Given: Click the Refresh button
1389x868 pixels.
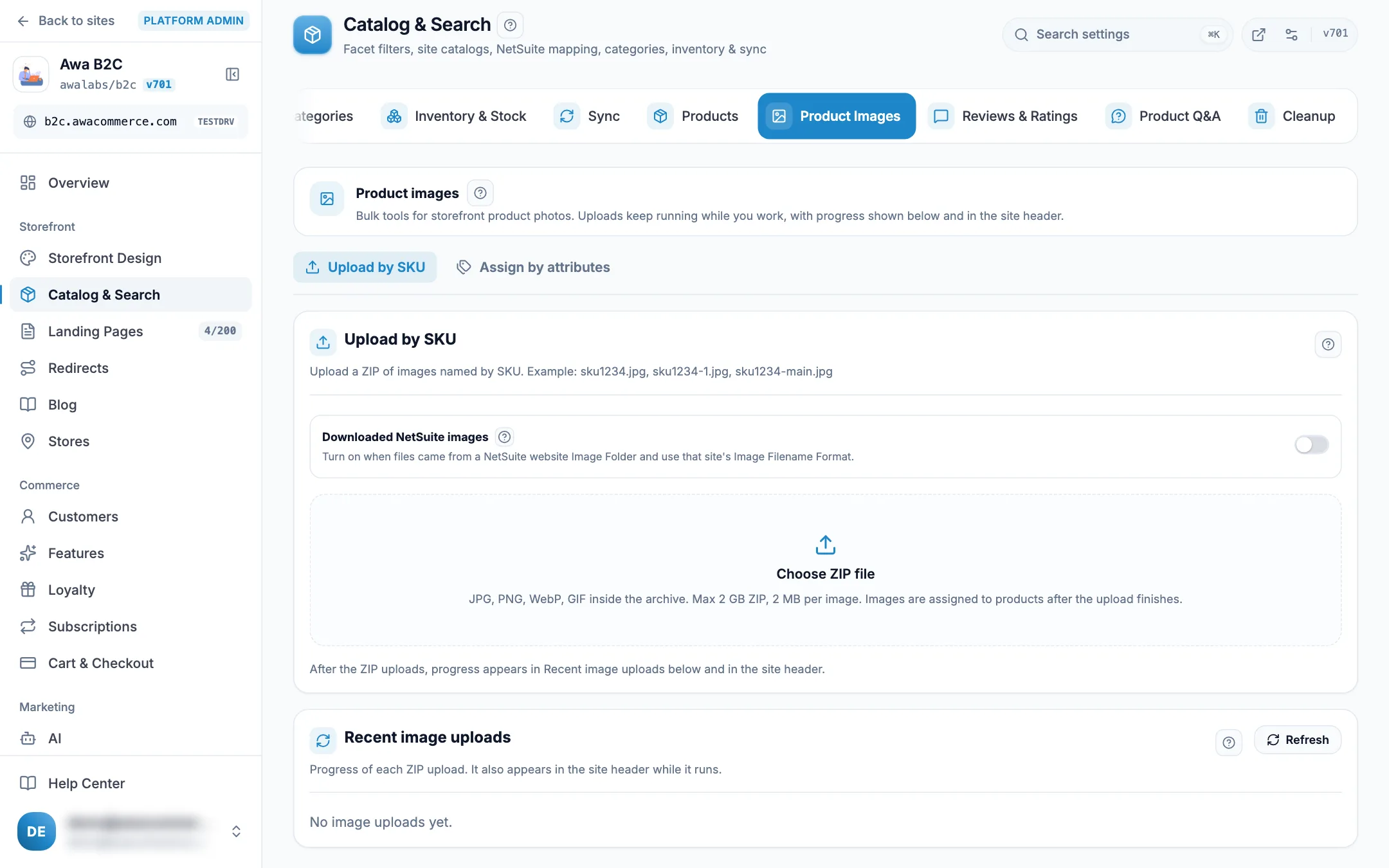Looking at the screenshot, I should tap(1298, 740).
